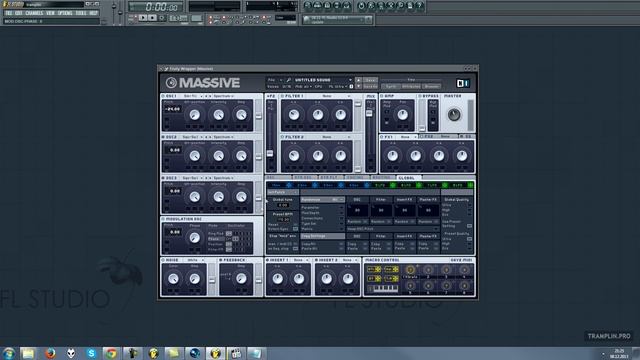Viewport: 640px width, 360px height.
Task: Click the Master volume knob
Action: 454,115
